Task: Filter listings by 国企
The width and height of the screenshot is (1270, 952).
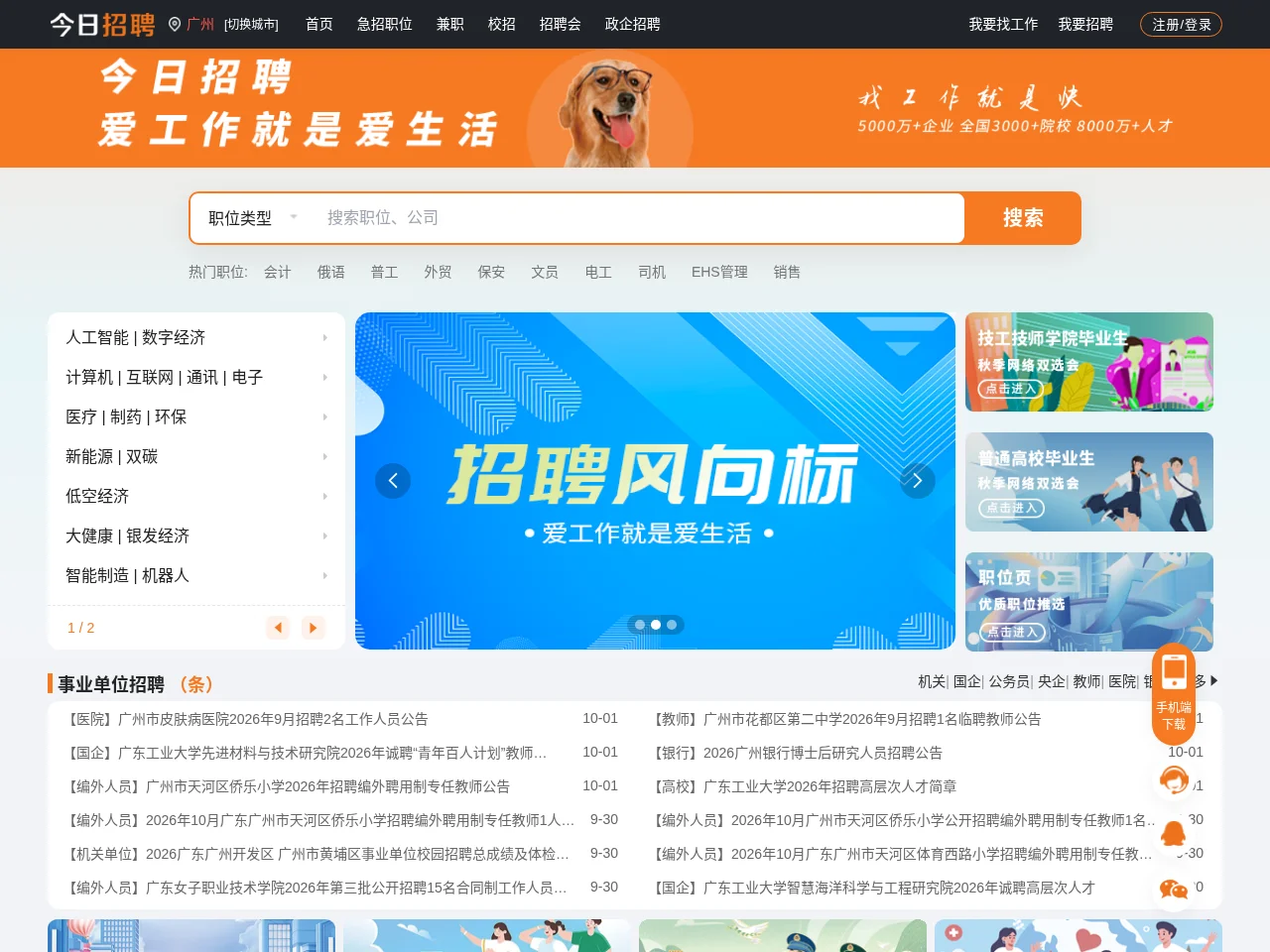Action: 967,681
